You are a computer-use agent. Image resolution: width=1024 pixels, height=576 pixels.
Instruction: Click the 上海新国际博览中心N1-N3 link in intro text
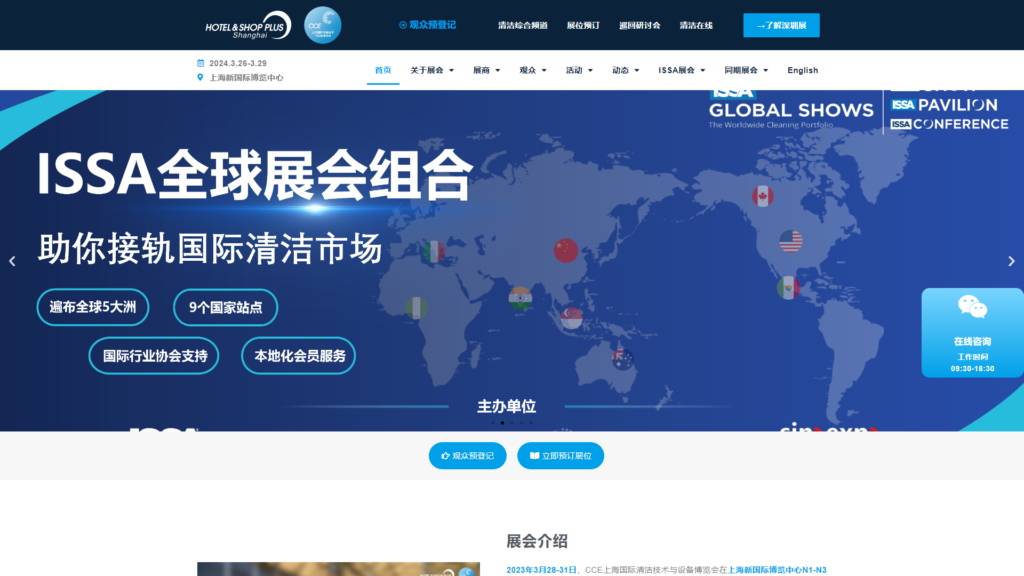[x=776, y=570]
